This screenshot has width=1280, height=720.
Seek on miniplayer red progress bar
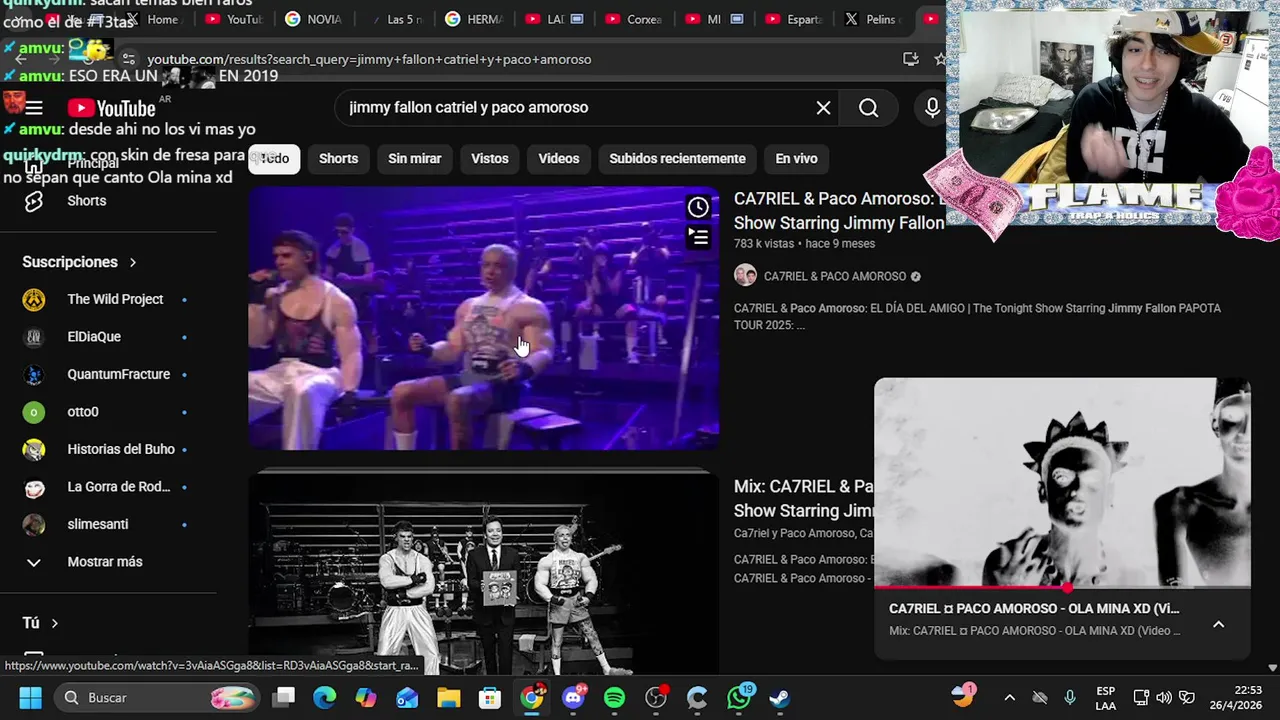point(1062,587)
